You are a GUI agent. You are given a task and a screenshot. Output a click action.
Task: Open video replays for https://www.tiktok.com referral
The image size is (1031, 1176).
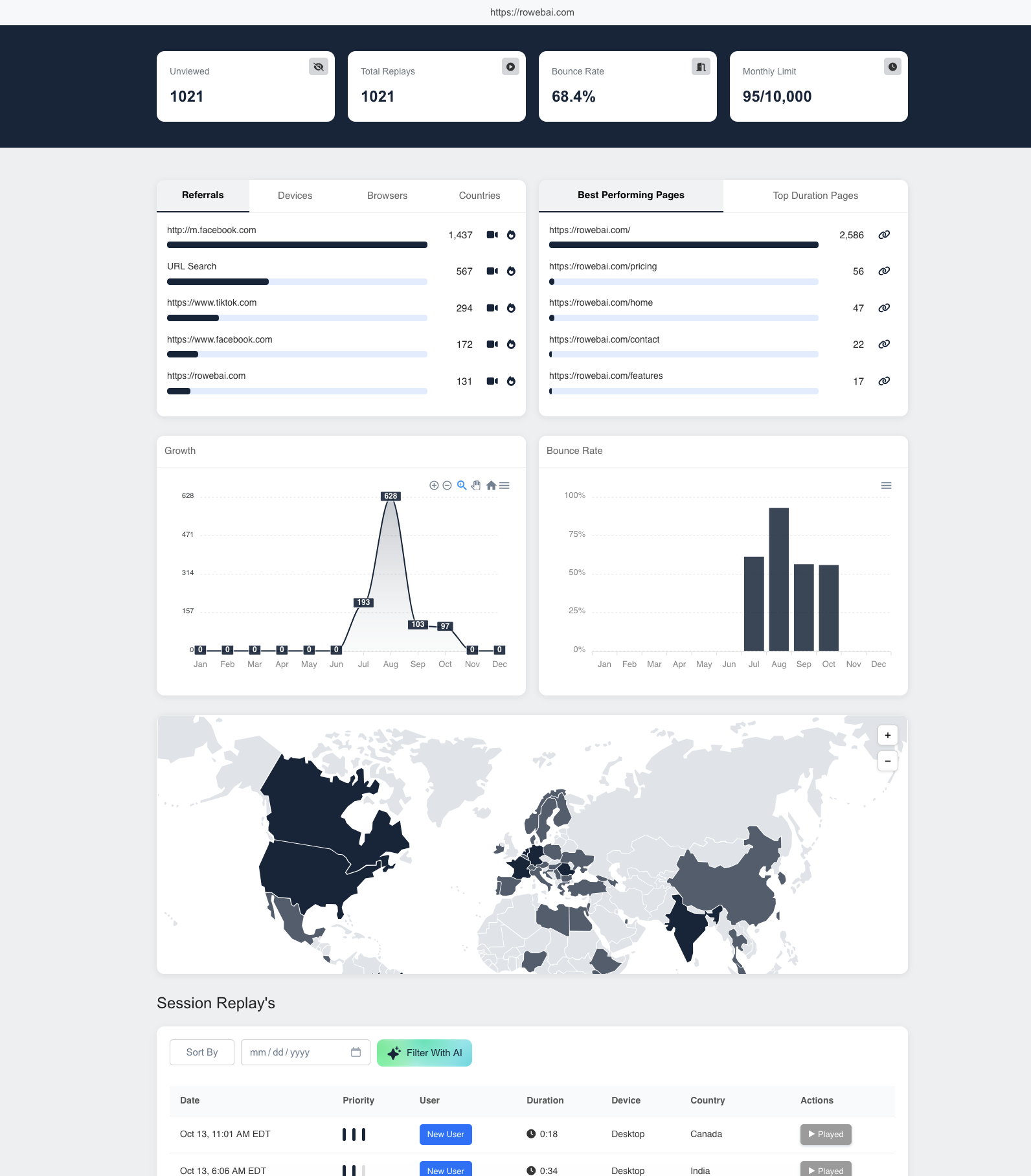[492, 308]
